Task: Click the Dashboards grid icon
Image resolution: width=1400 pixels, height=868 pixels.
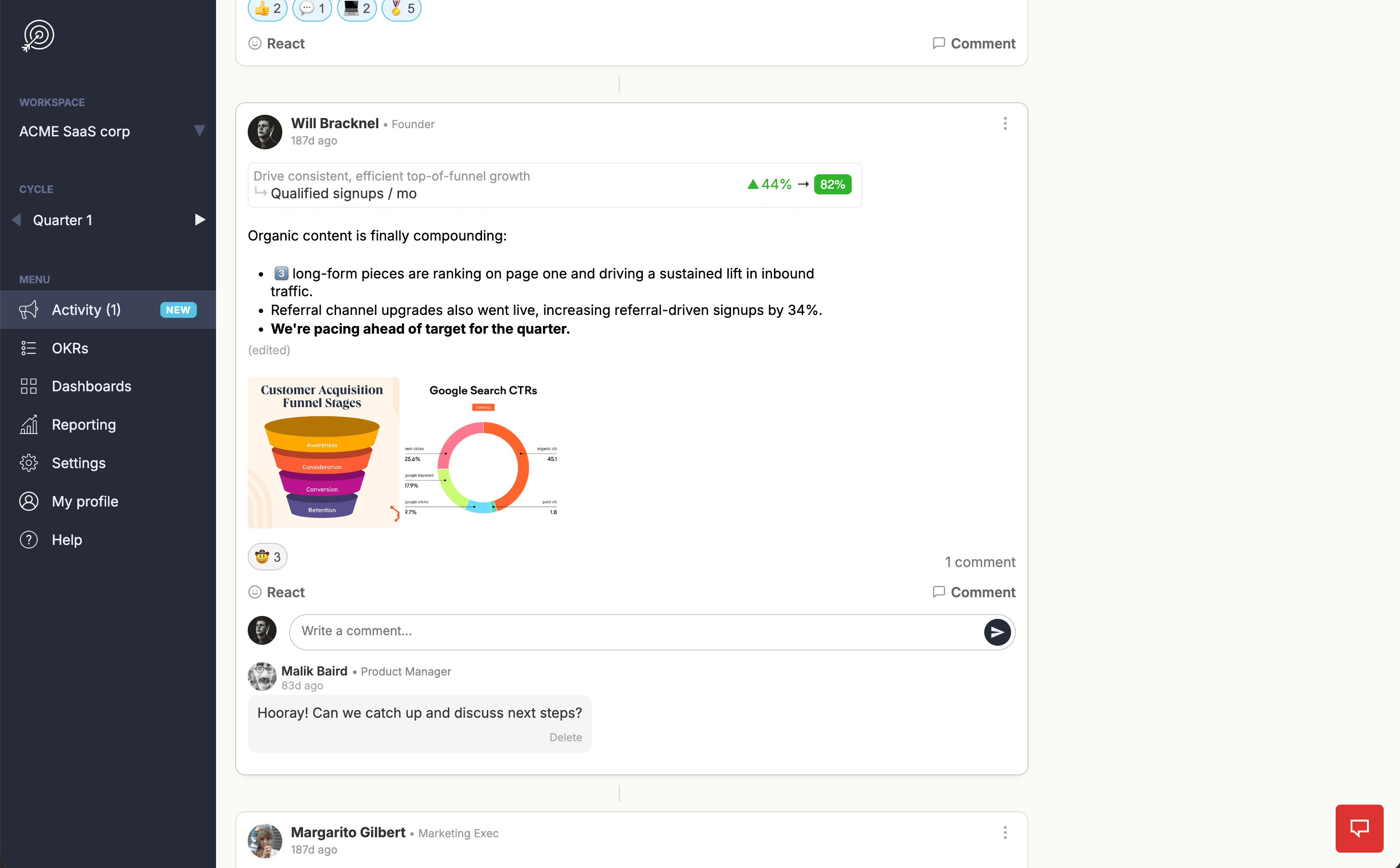Action: click(29, 386)
